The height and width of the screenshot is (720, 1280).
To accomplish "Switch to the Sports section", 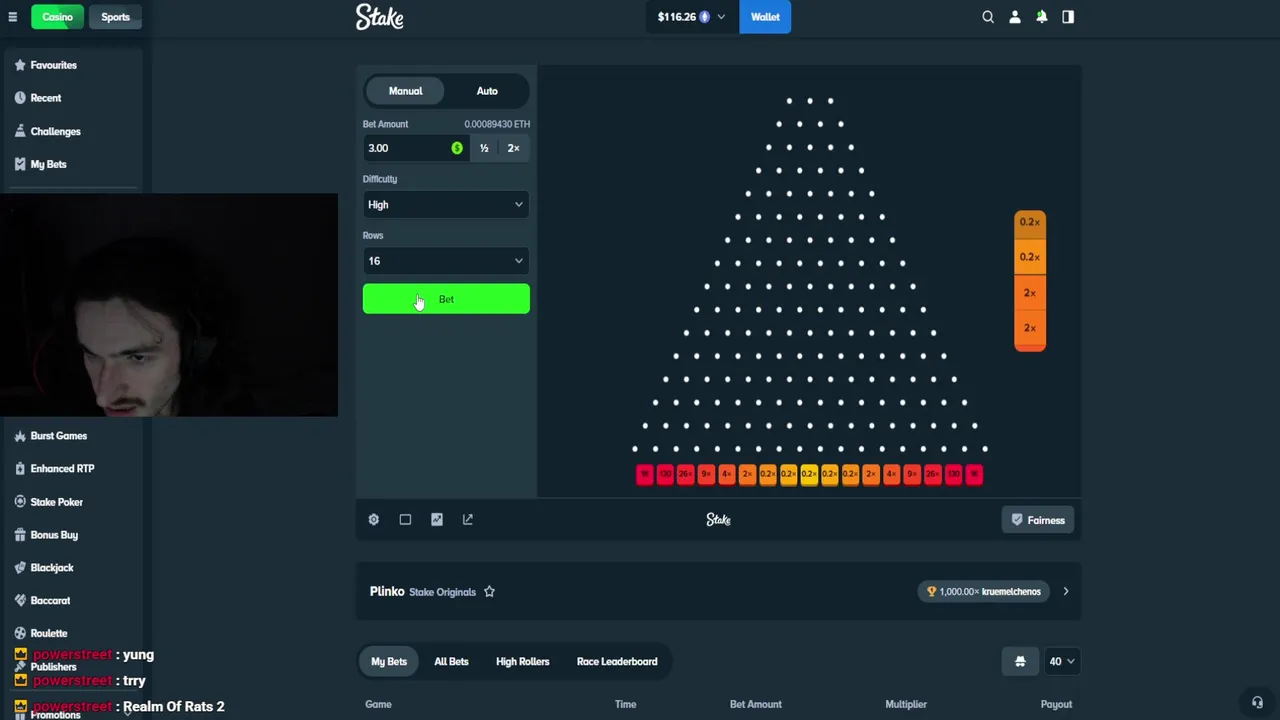I will click(115, 17).
